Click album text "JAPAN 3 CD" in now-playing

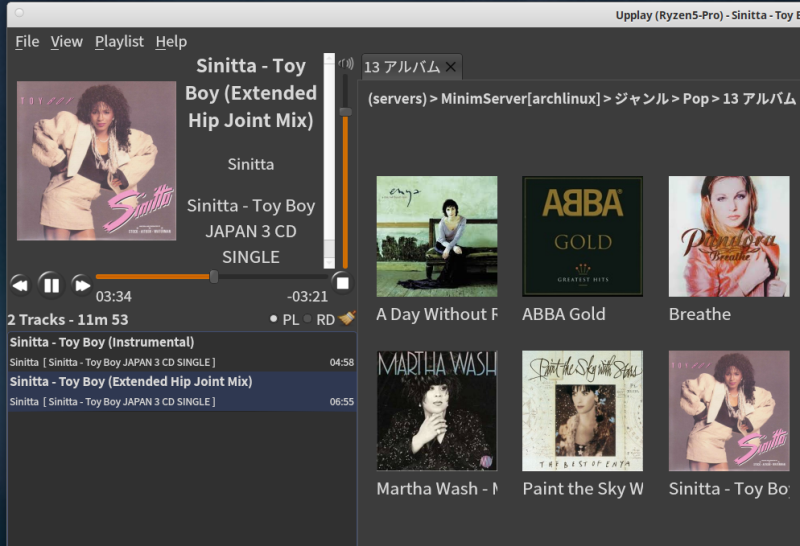pyautogui.click(x=251, y=232)
